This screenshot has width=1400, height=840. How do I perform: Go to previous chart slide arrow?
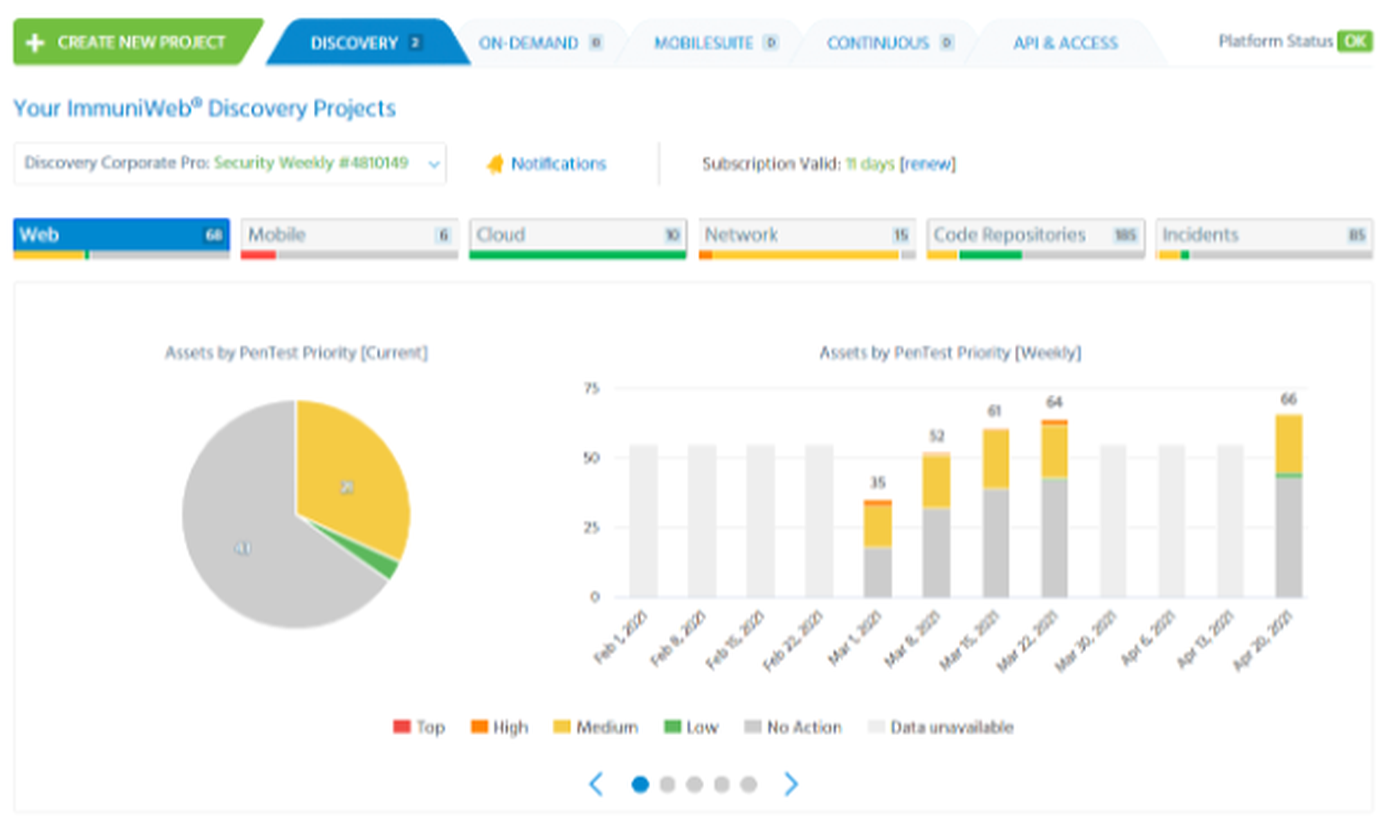click(596, 784)
